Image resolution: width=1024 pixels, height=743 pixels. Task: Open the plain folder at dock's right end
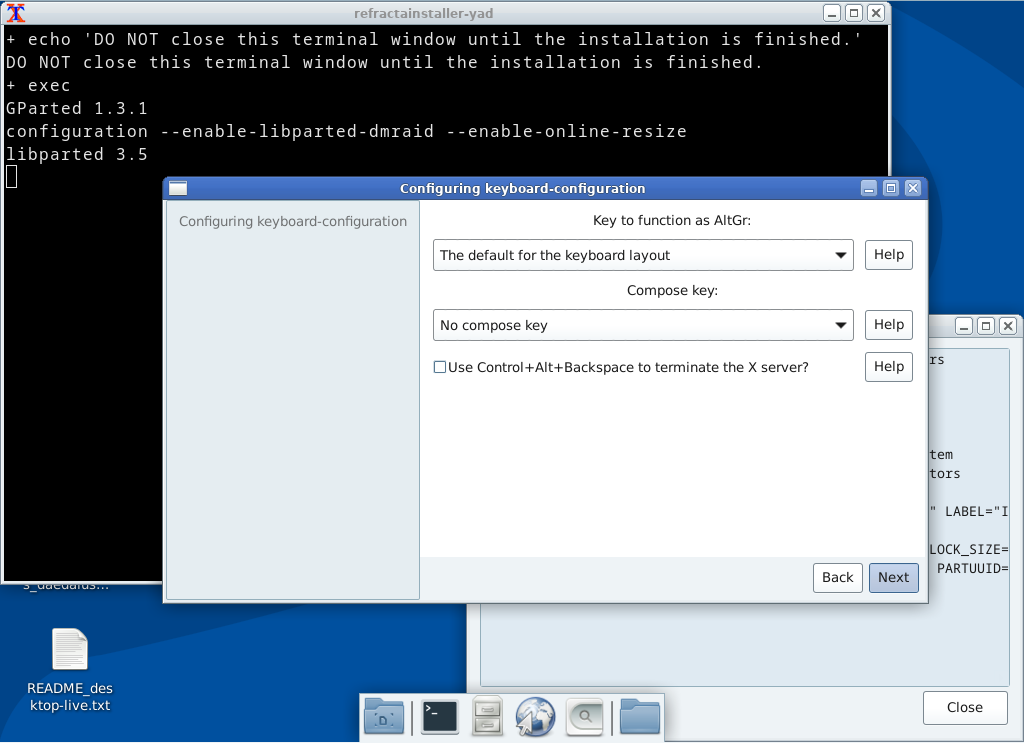(x=640, y=716)
